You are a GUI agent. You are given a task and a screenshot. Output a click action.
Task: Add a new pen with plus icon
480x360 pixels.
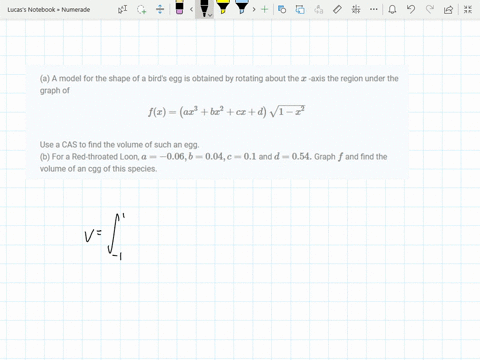click(264, 9)
